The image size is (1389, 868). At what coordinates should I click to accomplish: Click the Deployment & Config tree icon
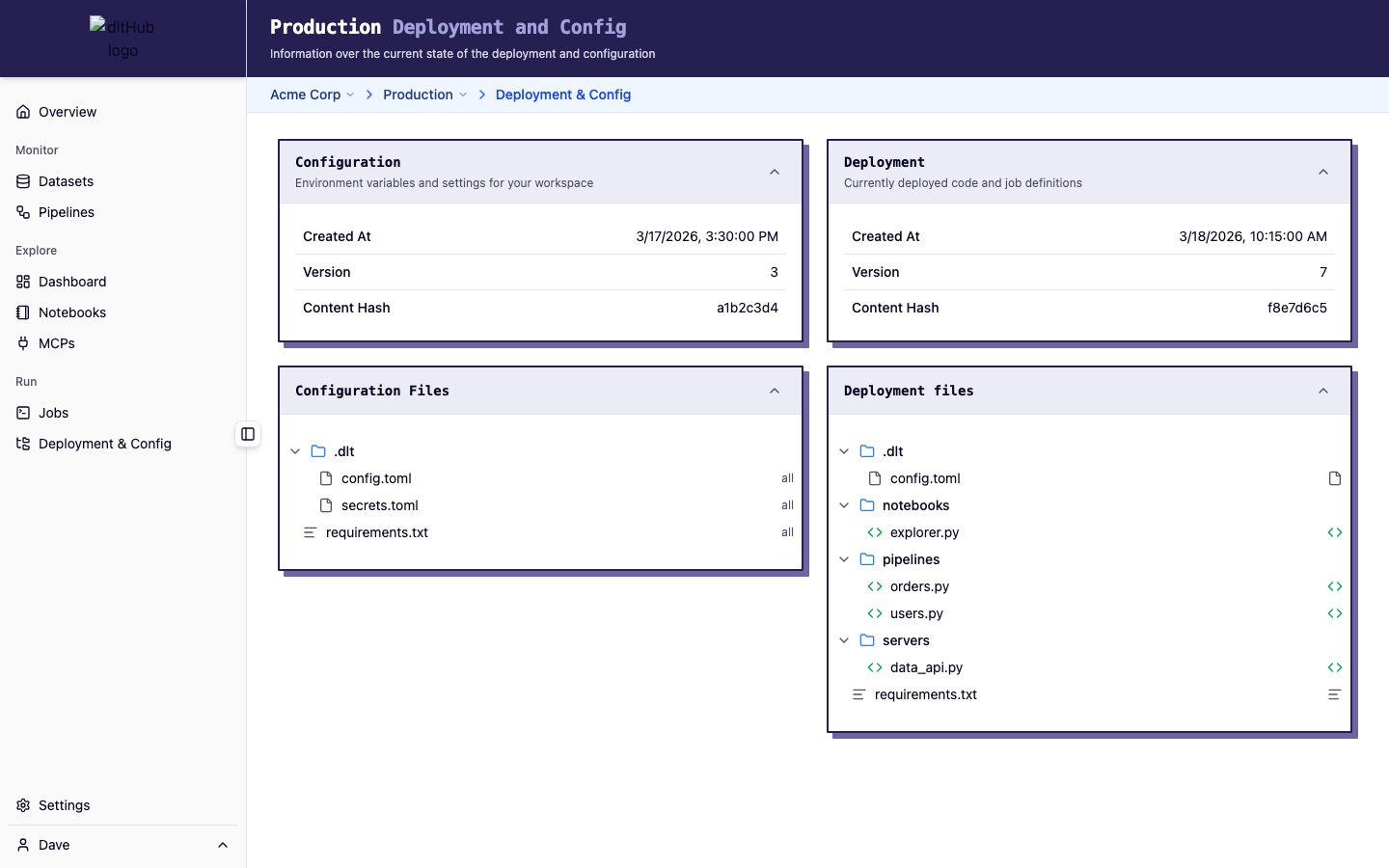(23, 444)
